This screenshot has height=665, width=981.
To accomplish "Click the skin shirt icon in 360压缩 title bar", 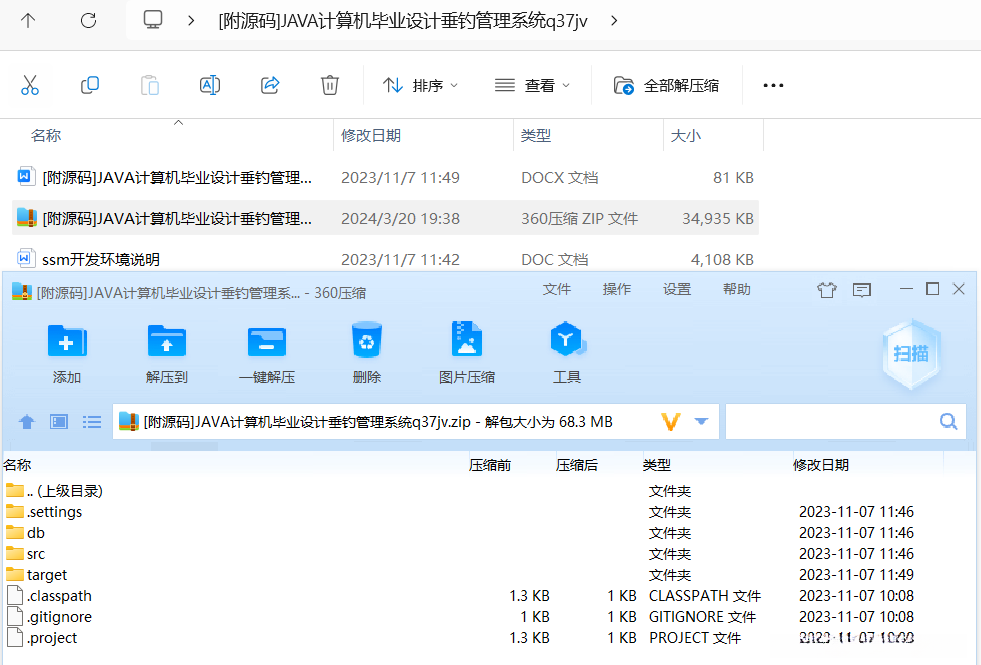I will (x=826, y=290).
